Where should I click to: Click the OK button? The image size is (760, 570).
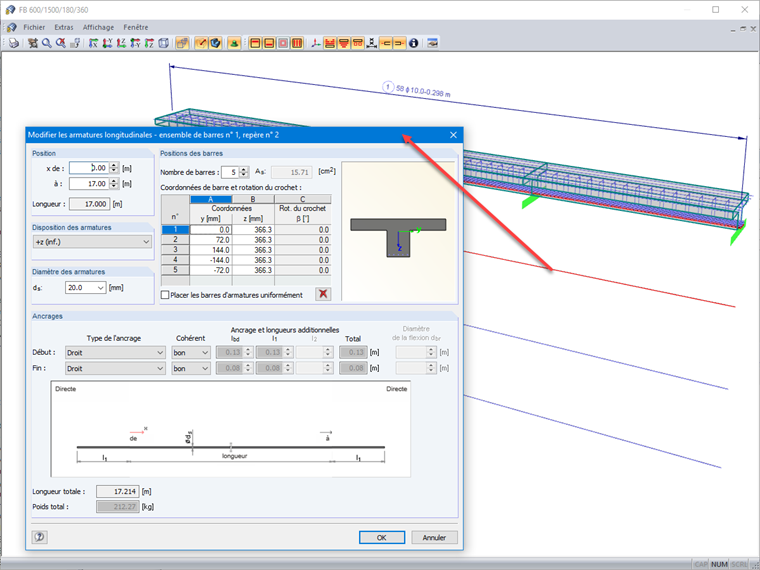point(382,538)
